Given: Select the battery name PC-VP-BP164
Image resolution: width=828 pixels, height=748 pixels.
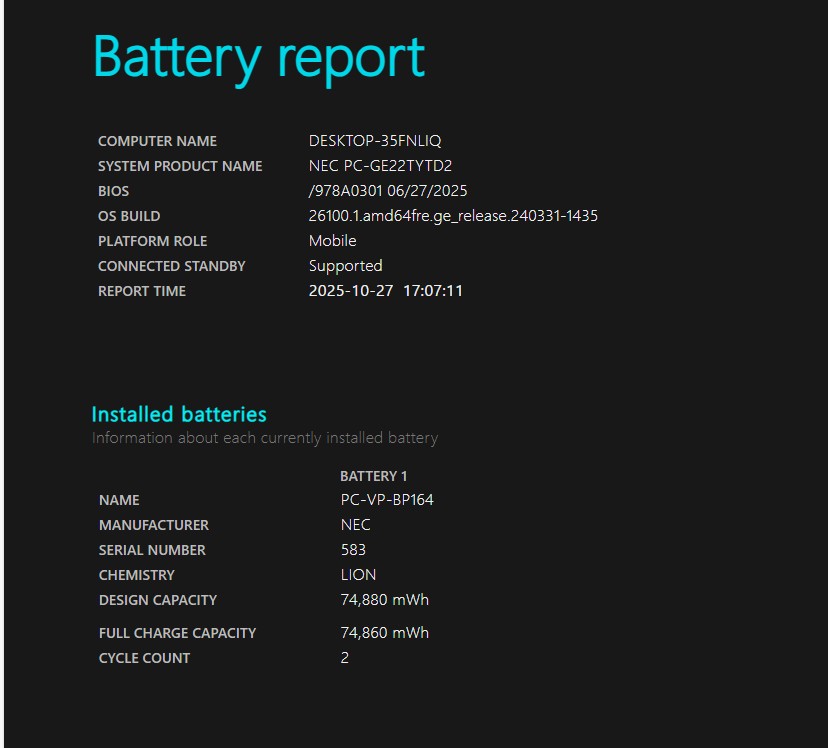Looking at the screenshot, I should click(386, 500).
